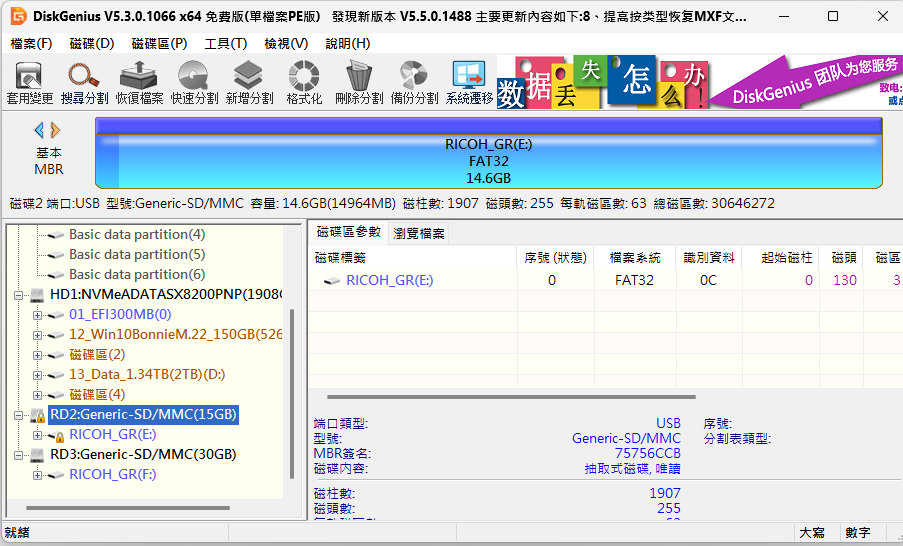This screenshot has width=903, height=546.
Task: Collapse the HD1:NVMeADATASX8200PNP disk node
Action: (18, 295)
